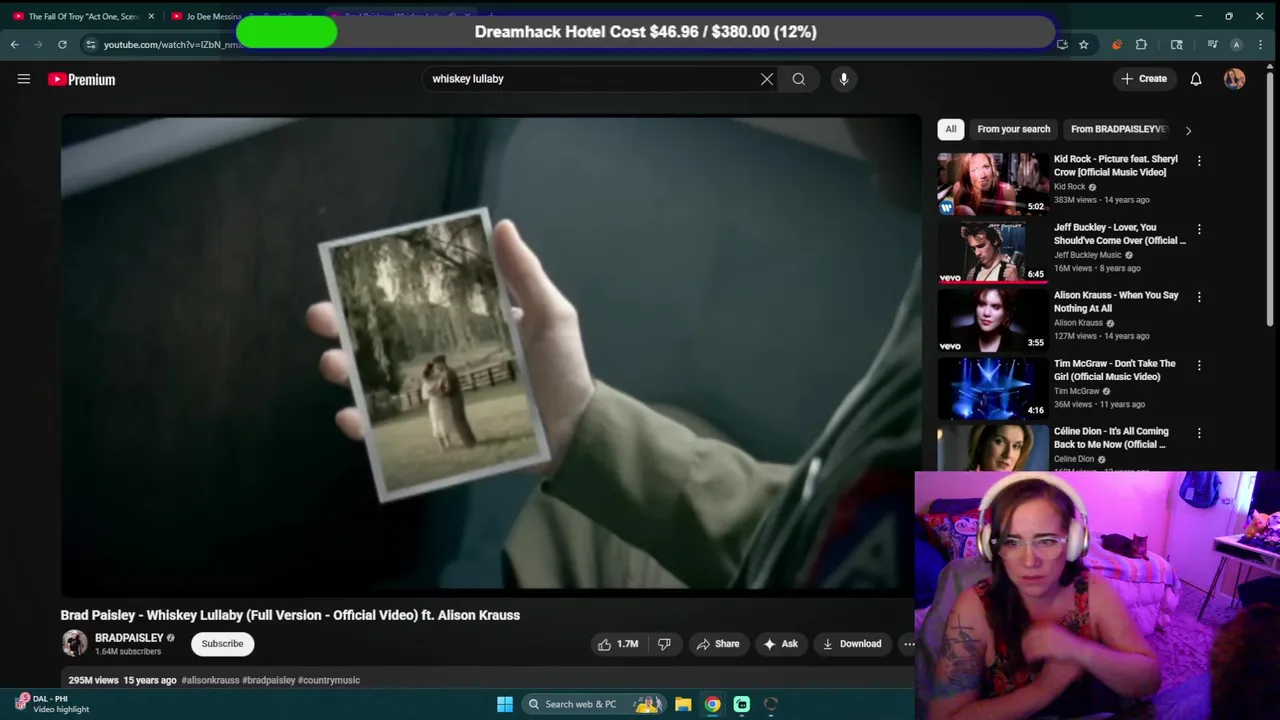Screen dimensions: 1280x720
Task: Open green app icon on taskbar
Action: pyautogui.click(x=742, y=704)
